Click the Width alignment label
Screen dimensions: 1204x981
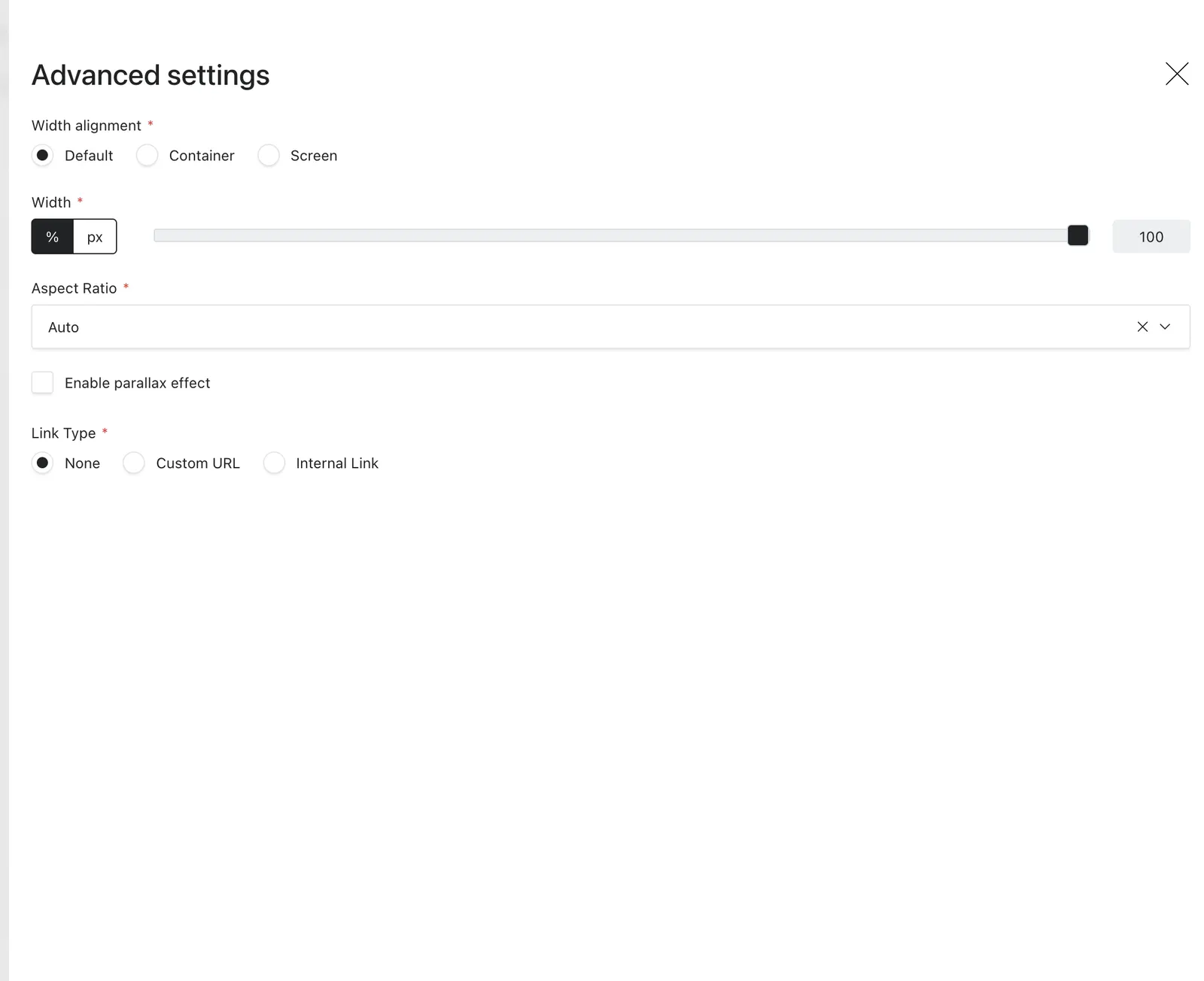87,126
